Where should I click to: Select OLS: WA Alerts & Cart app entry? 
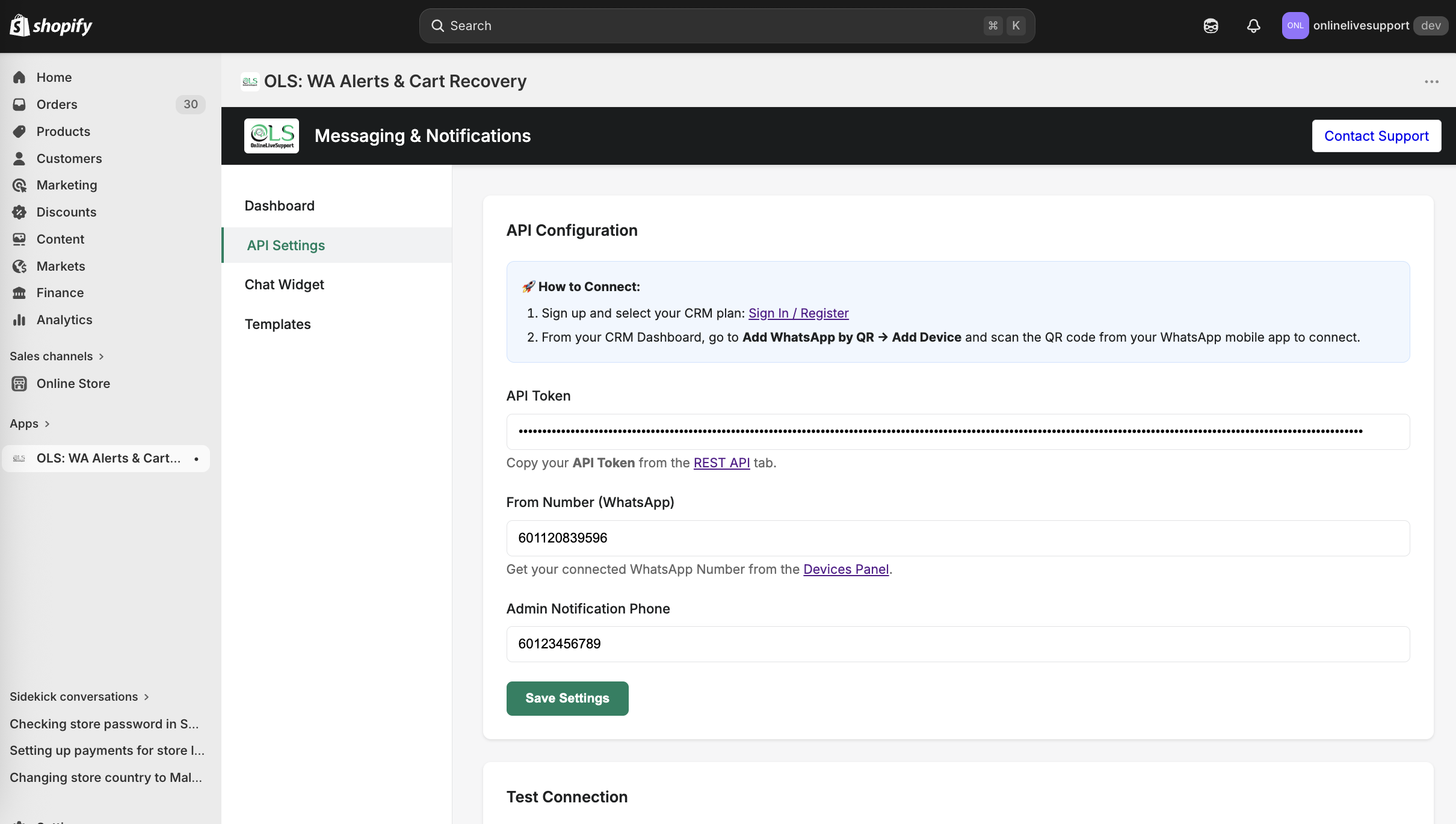tap(106, 459)
